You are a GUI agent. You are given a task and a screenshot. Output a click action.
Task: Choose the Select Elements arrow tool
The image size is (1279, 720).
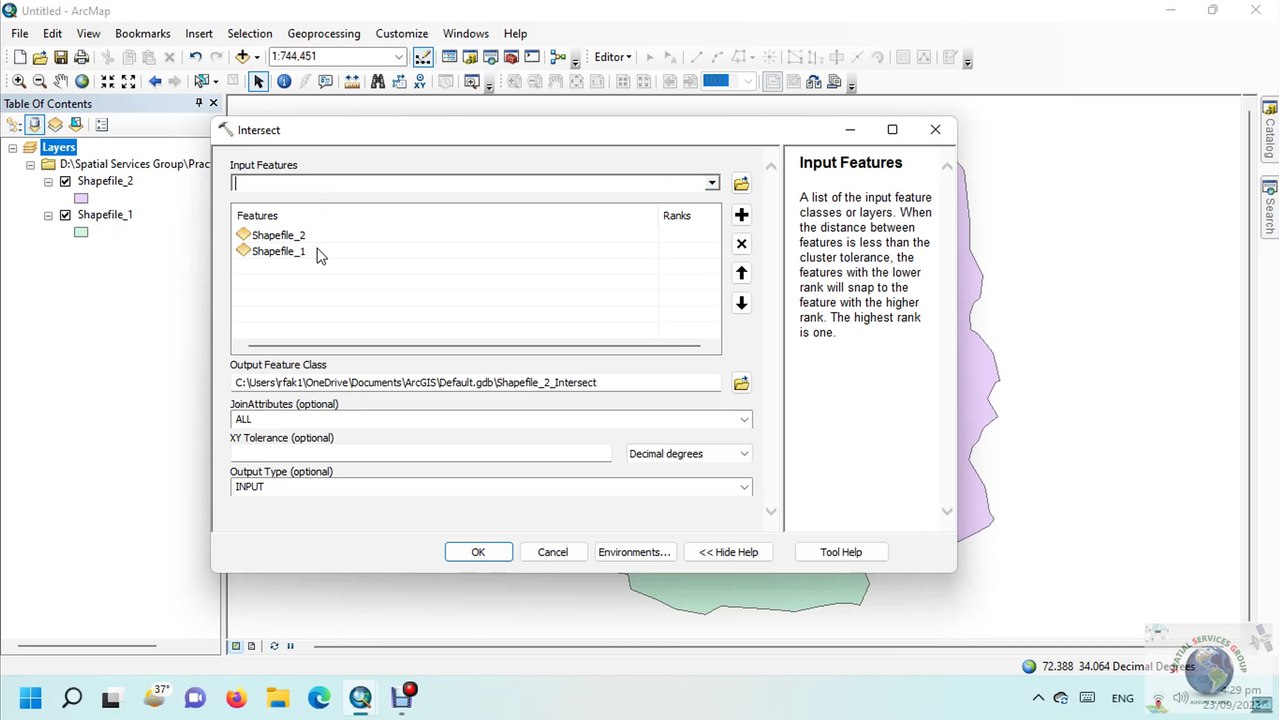[x=258, y=81]
